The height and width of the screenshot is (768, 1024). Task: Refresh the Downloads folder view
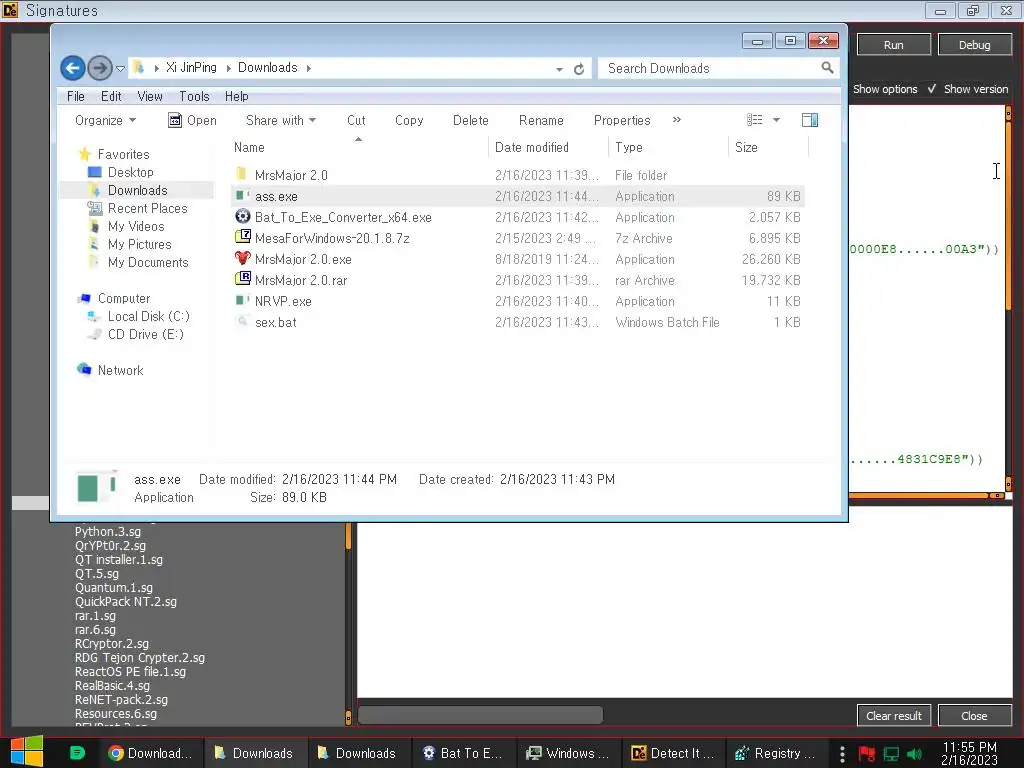tap(579, 69)
